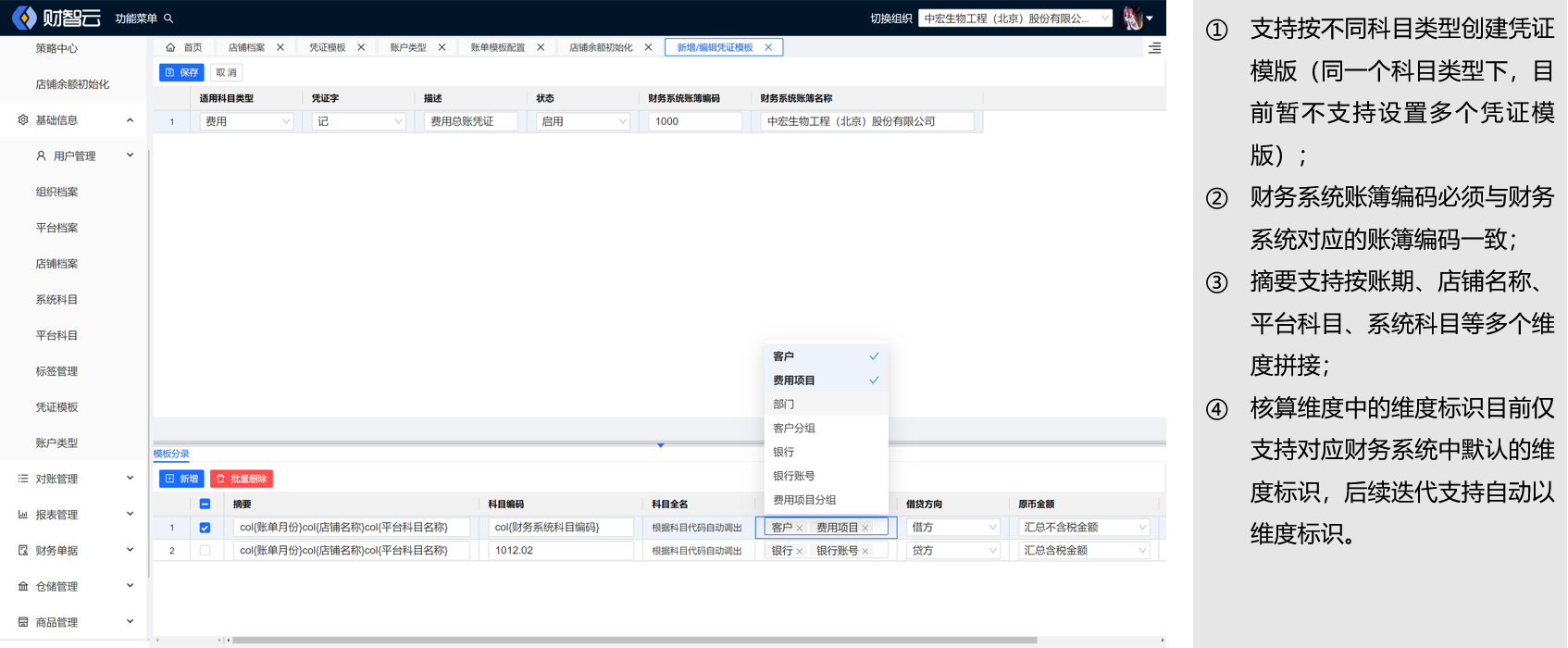1568x648 pixels.
Task: Open the 适用科目类型 dropdown showing 费用
Action: [x=246, y=121]
